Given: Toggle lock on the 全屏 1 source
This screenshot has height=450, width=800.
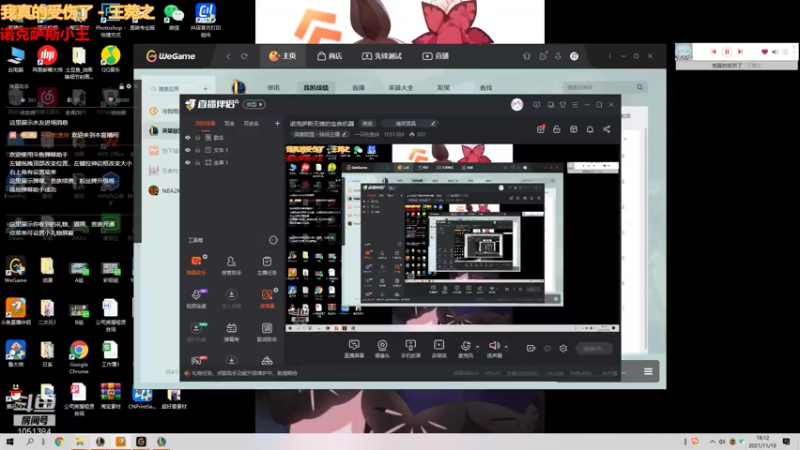Looking at the screenshot, I should pos(197,162).
